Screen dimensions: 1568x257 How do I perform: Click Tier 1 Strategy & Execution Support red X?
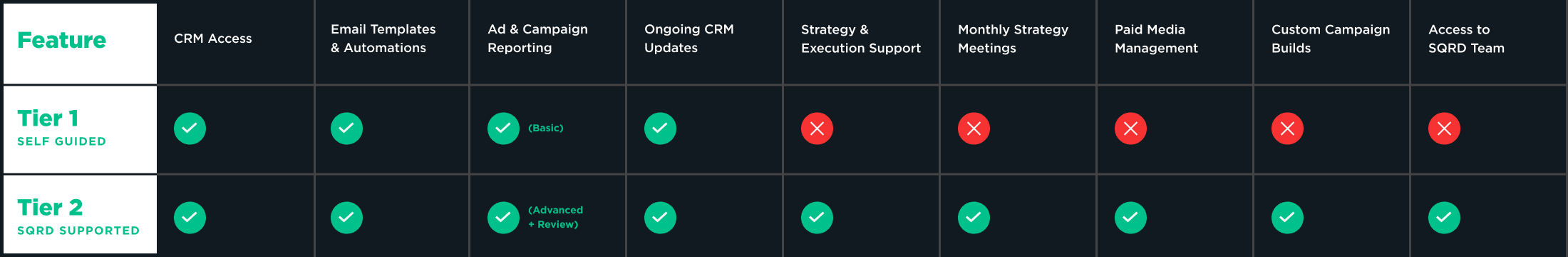pos(817,128)
